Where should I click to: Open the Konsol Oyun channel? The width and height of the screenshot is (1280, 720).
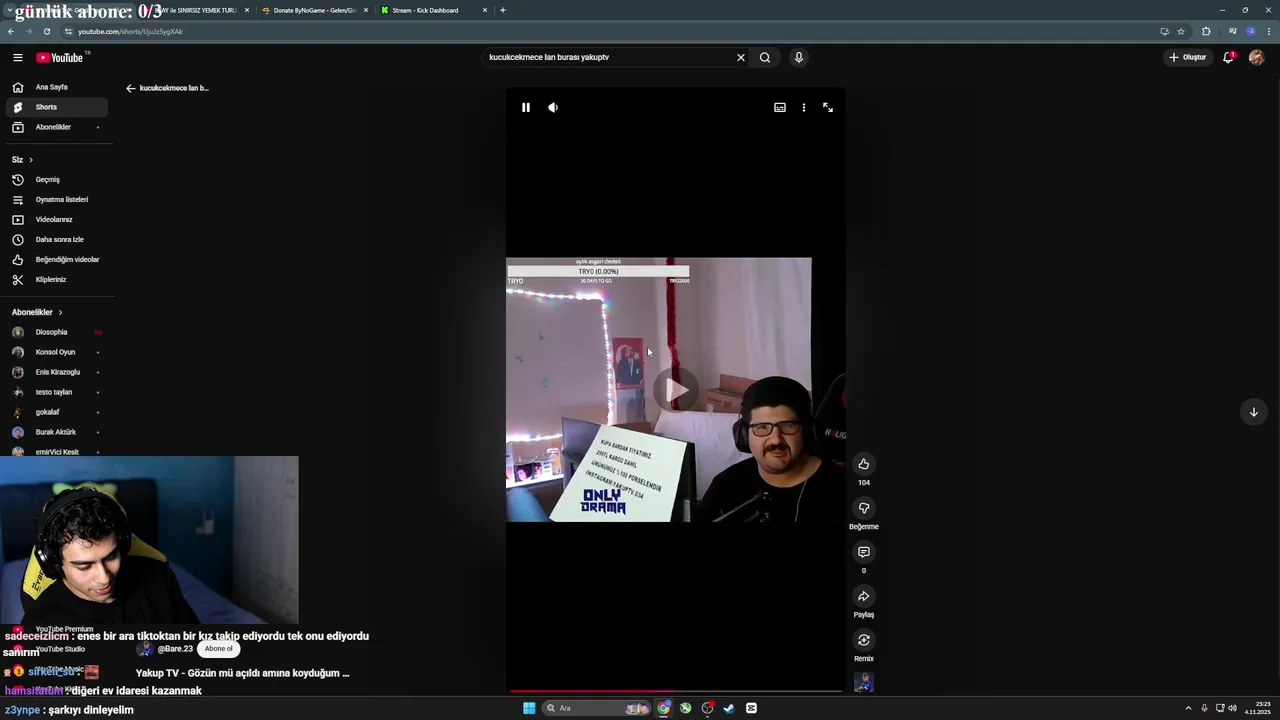[56, 352]
